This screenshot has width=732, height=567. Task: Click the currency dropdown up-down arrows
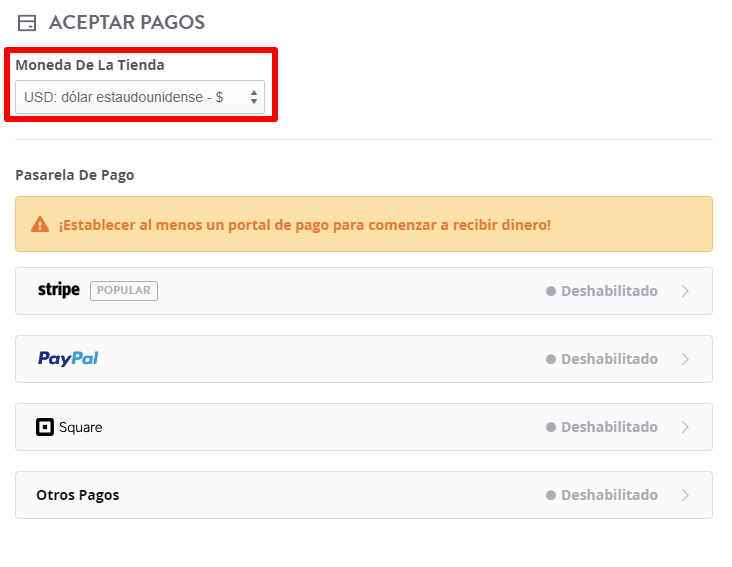coord(254,97)
